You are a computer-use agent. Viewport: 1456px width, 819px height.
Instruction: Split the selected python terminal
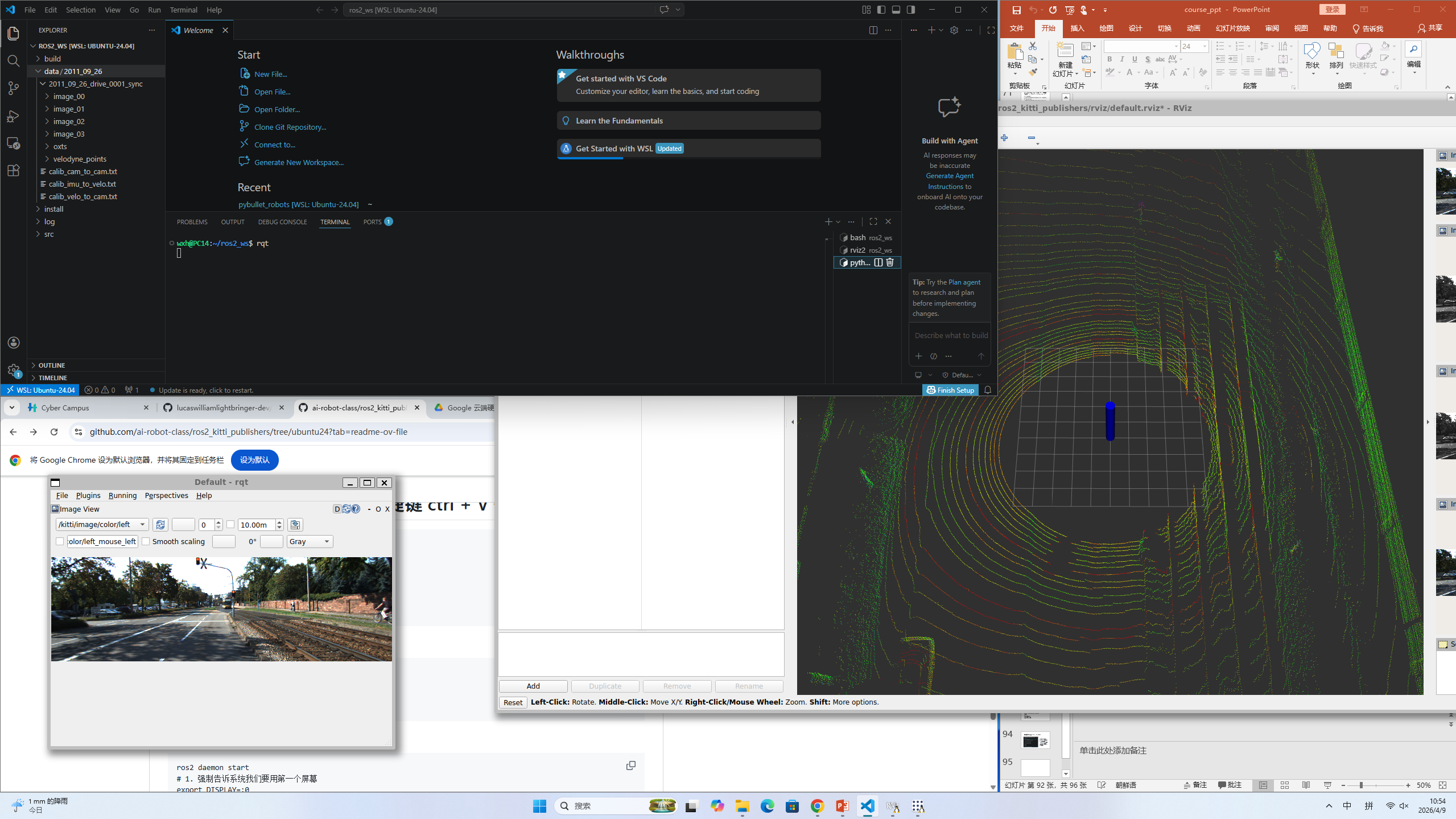pyautogui.click(x=878, y=262)
